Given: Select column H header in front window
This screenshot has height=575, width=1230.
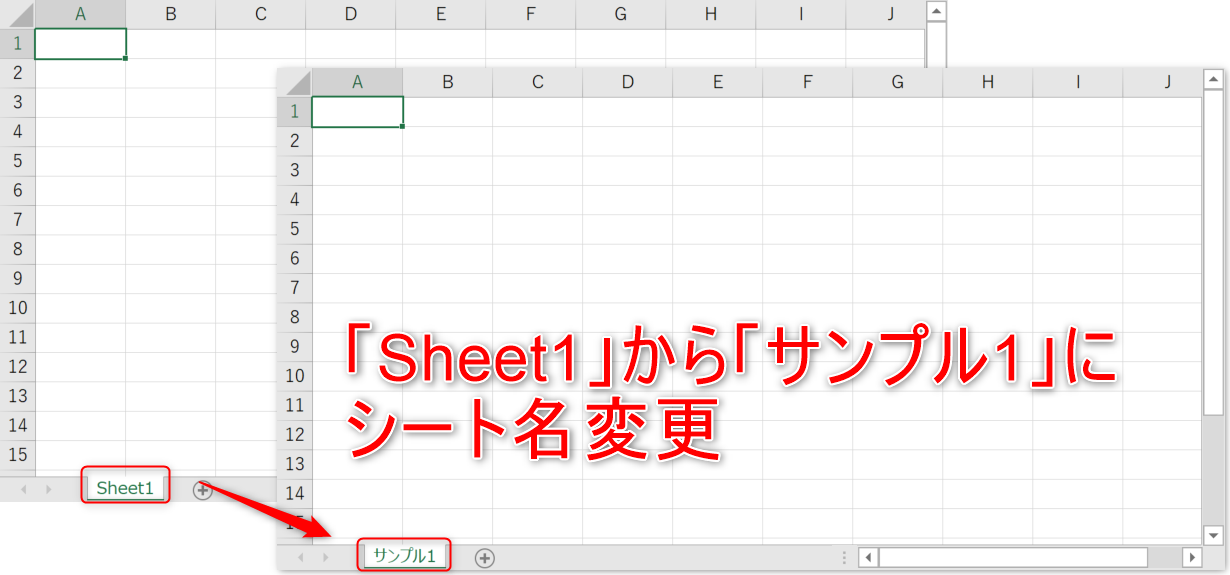Looking at the screenshot, I should pos(988,82).
